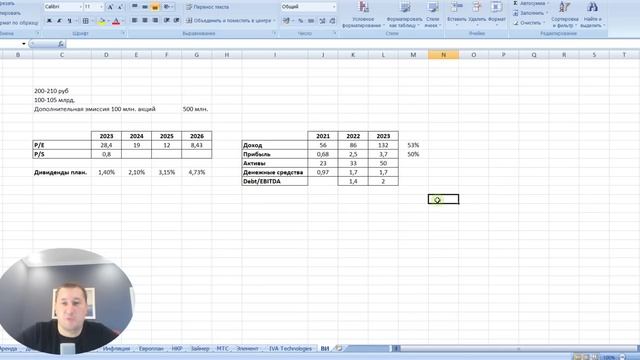This screenshot has height=360, width=640.
Task: Open Font group dialog launcher
Action: 123,33
